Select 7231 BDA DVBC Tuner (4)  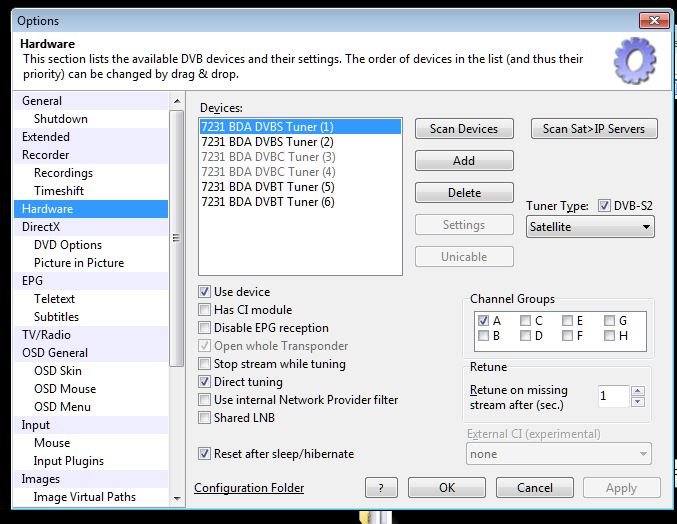coord(301,172)
